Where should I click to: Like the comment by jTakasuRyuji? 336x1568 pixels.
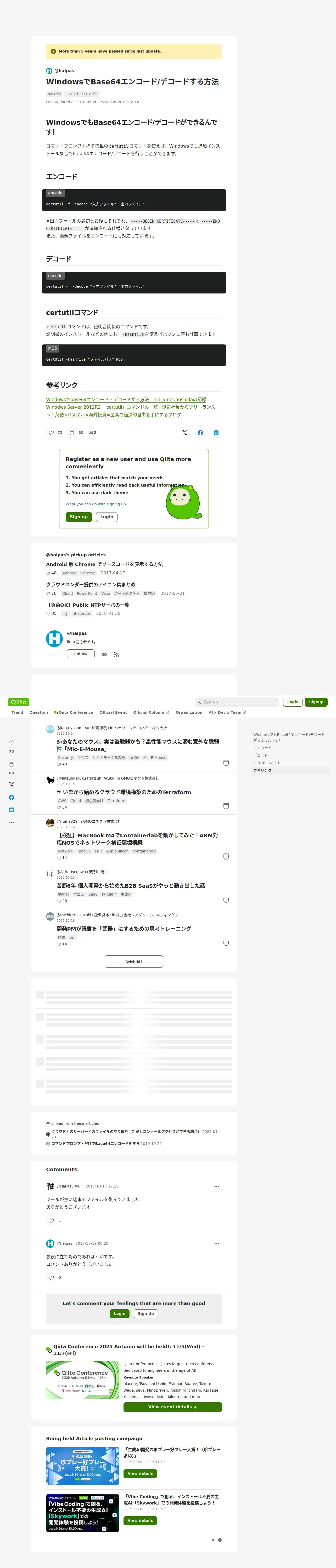point(51,1220)
